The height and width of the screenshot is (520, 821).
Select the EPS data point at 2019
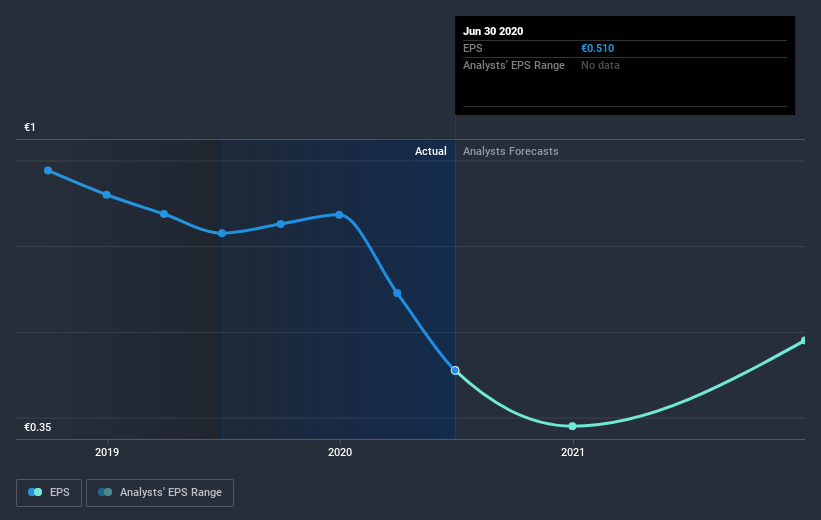coord(107,195)
